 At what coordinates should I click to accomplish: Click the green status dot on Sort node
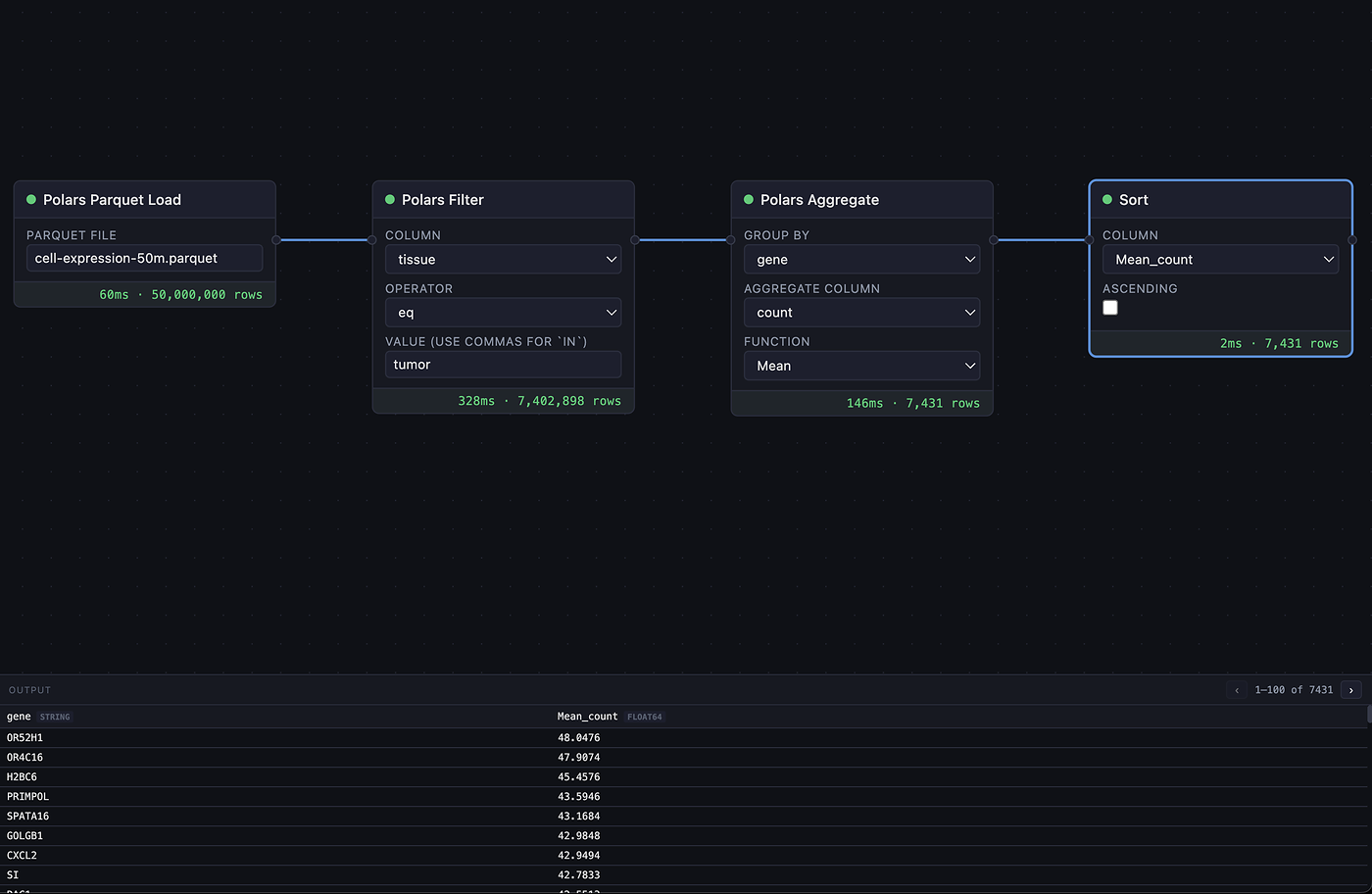coord(1107,199)
